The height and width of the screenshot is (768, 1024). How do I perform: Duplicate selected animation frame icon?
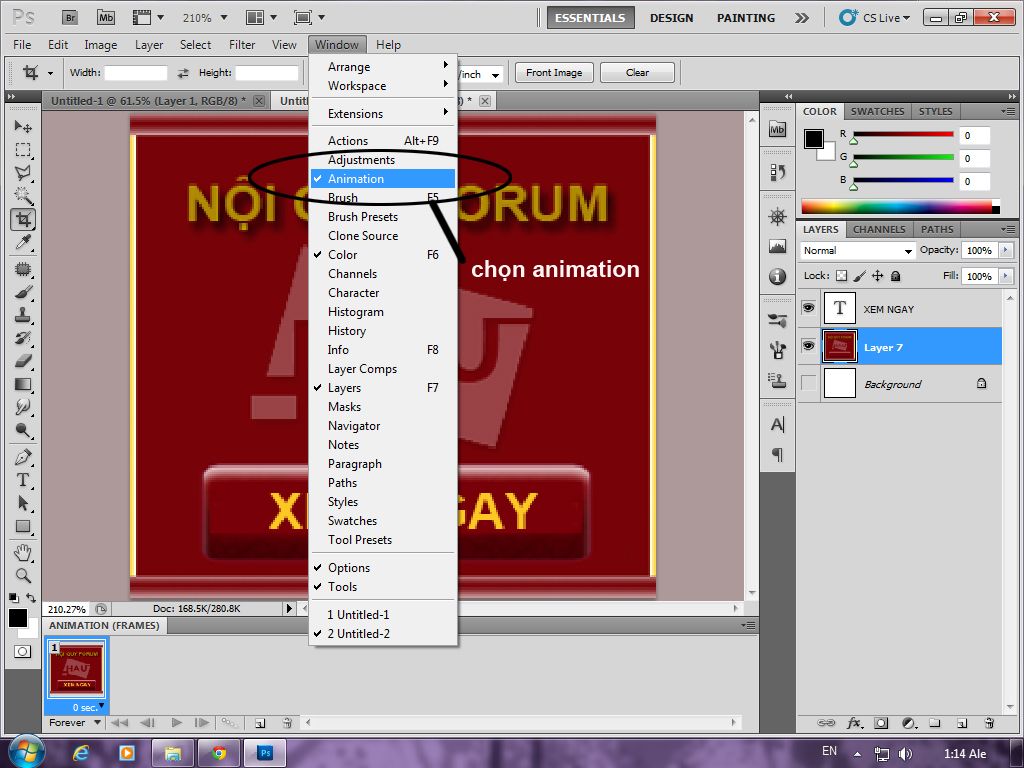click(x=260, y=723)
